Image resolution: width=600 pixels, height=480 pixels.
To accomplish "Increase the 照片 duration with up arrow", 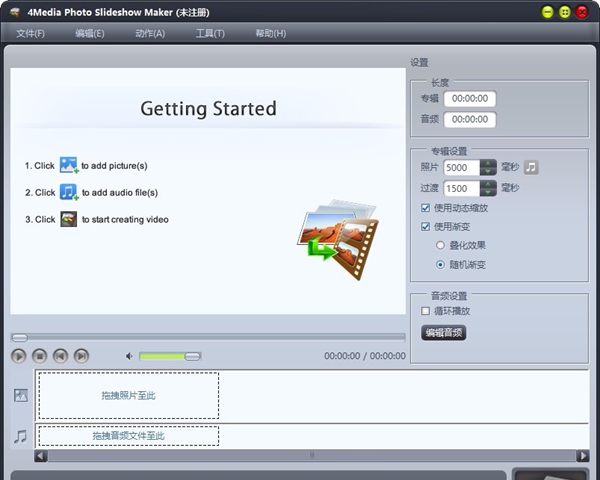I will (x=488, y=163).
